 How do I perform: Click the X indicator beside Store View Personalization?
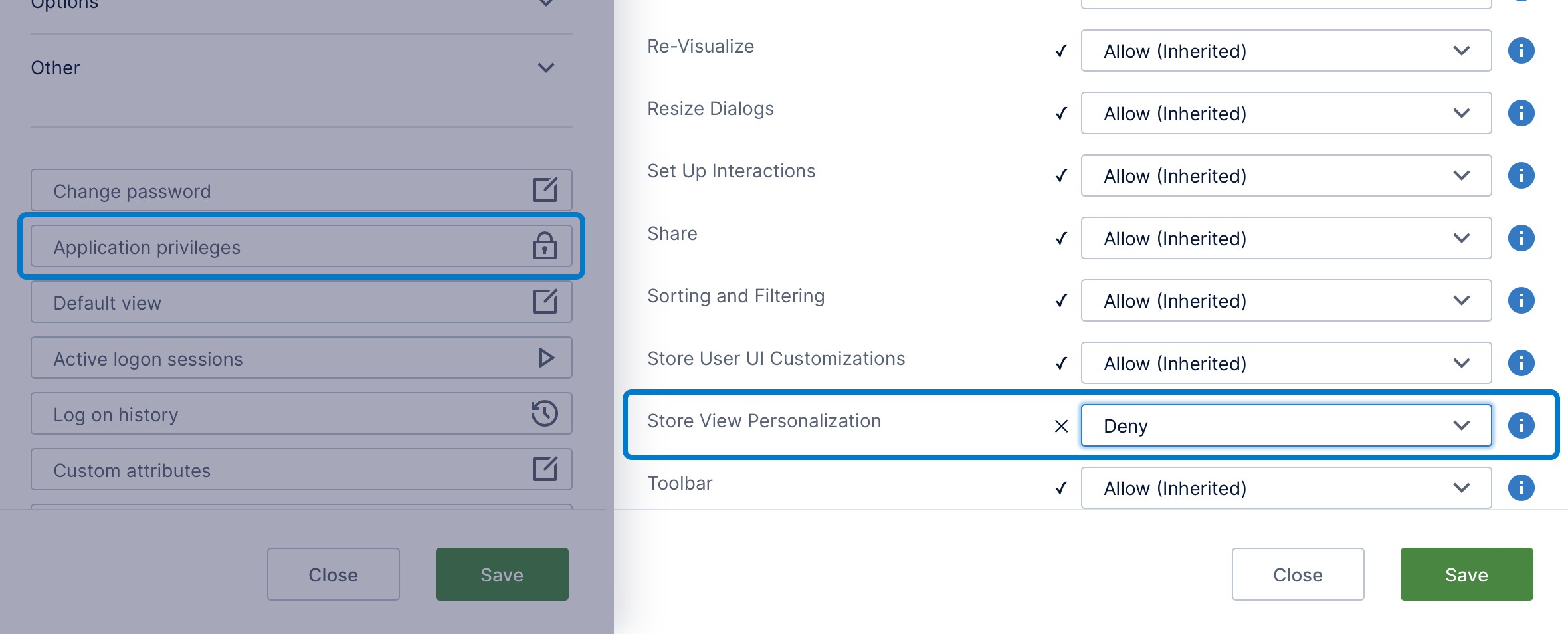[x=1060, y=426]
